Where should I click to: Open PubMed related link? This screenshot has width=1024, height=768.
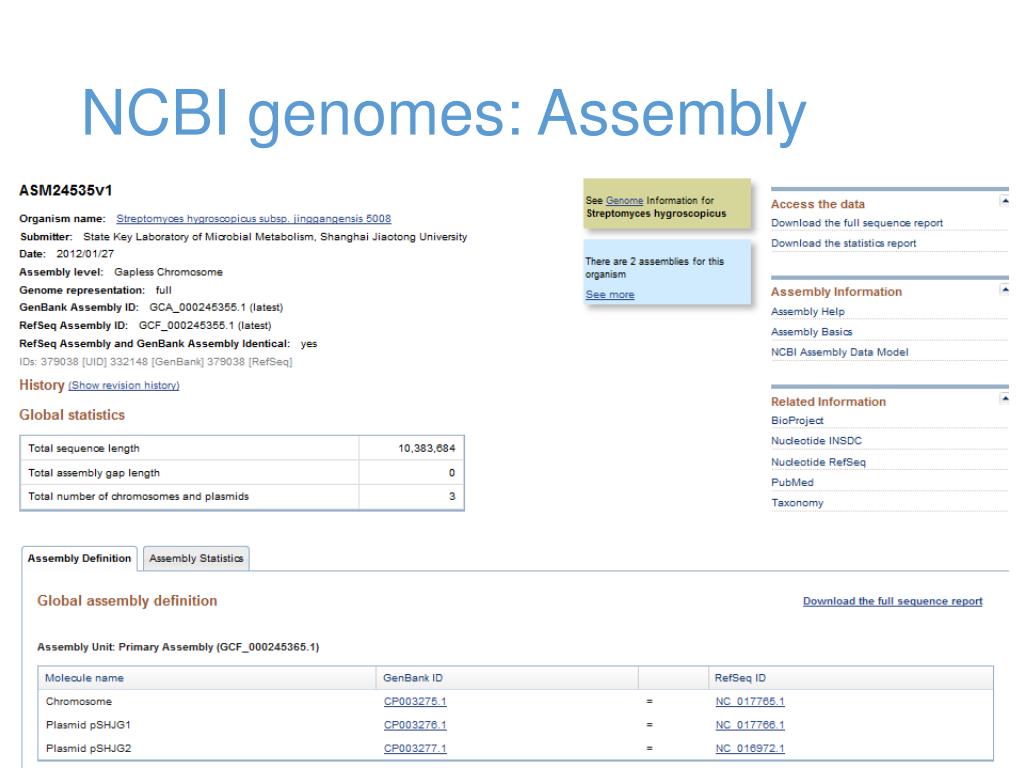(x=792, y=483)
